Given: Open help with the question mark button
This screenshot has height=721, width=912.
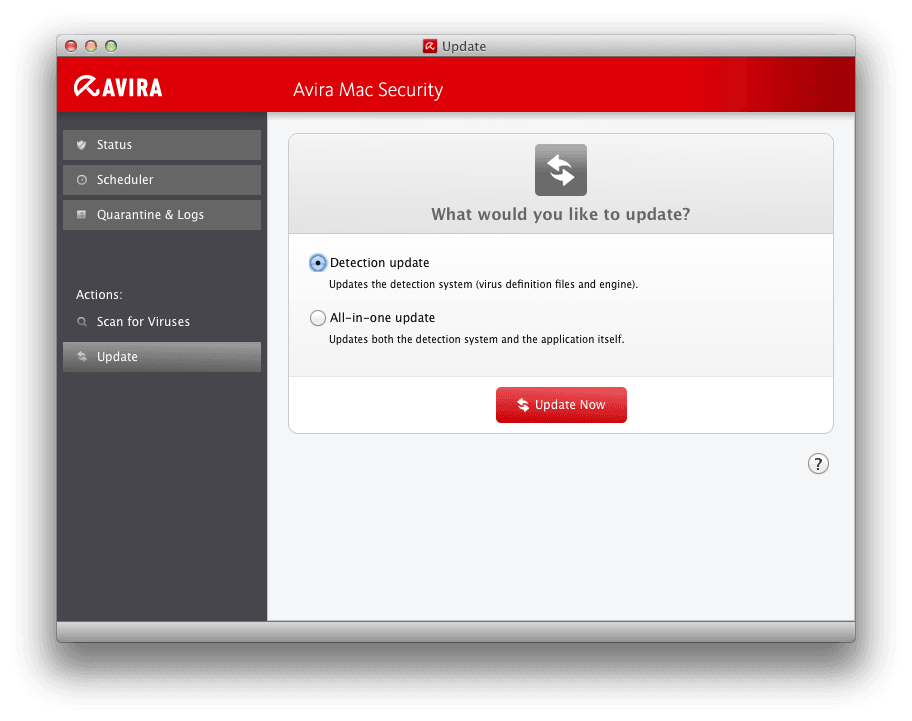Looking at the screenshot, I should pyautogui.click(x=818, y=463).
